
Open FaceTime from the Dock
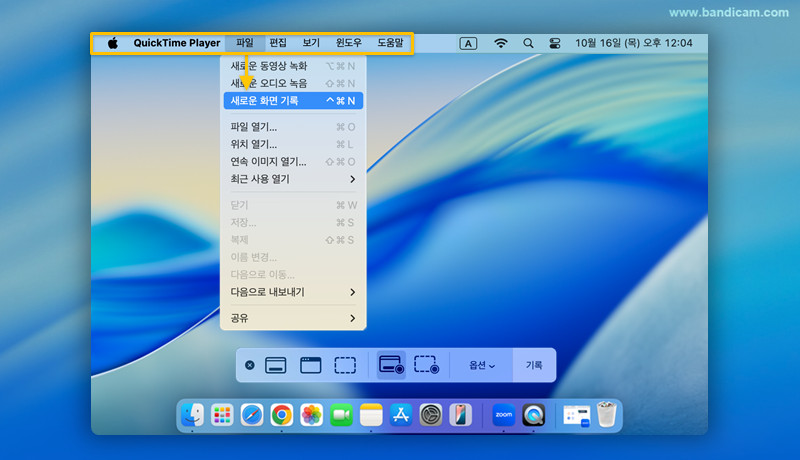[341, 415]
